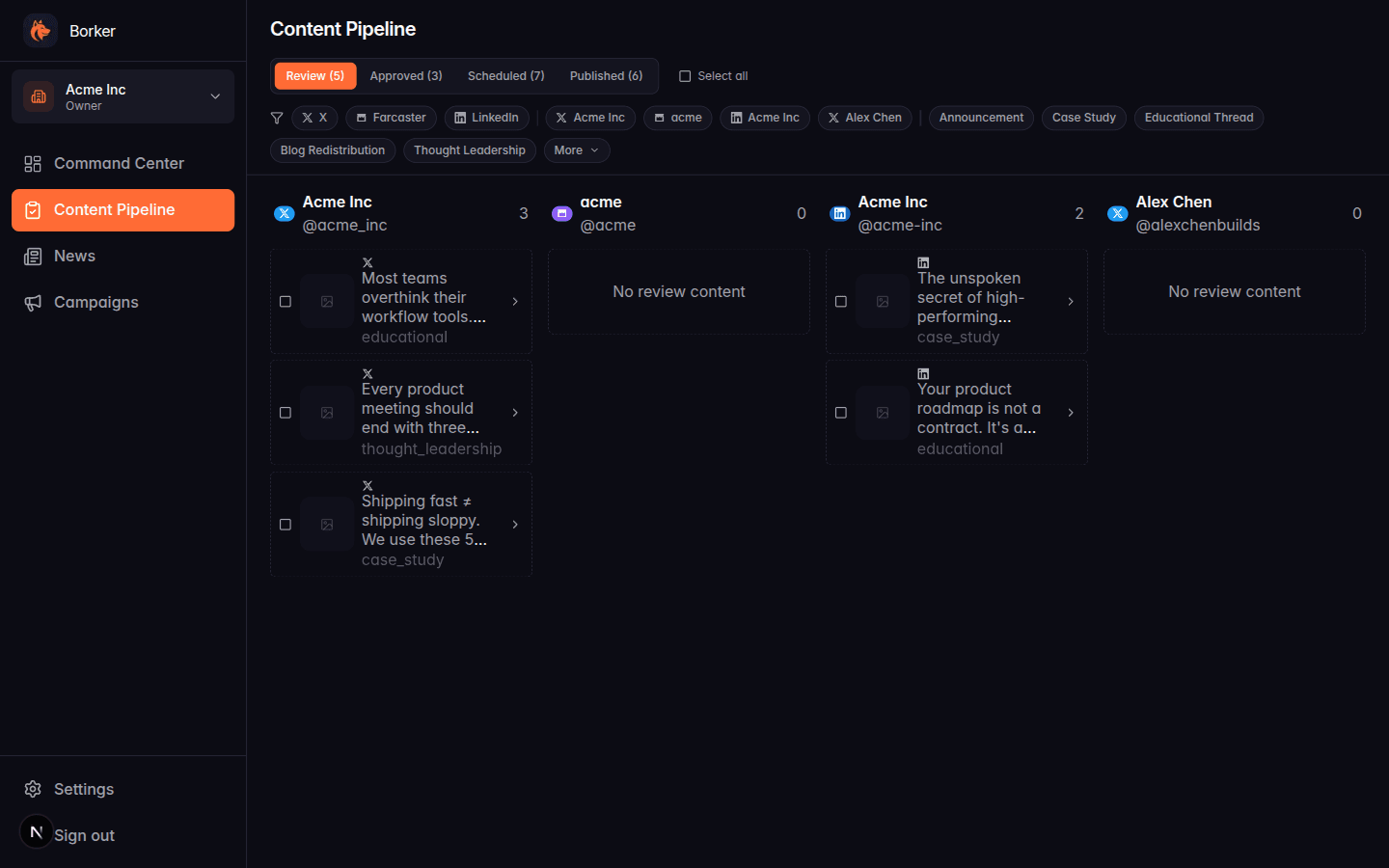Open Settings via the gear icon
Viewport: 1389px width, 868px height.
tap(33, 789)
